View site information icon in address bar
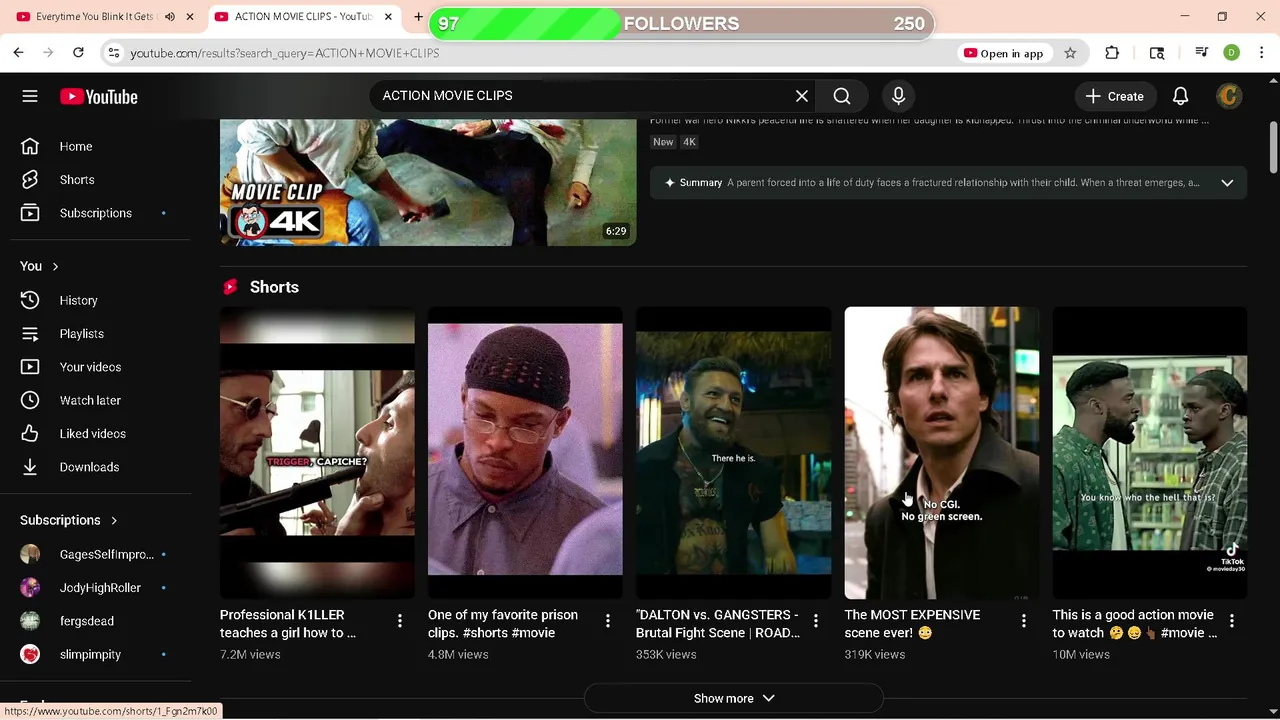The height and width of the screenshot is (720, 1280). coord(114,53)
